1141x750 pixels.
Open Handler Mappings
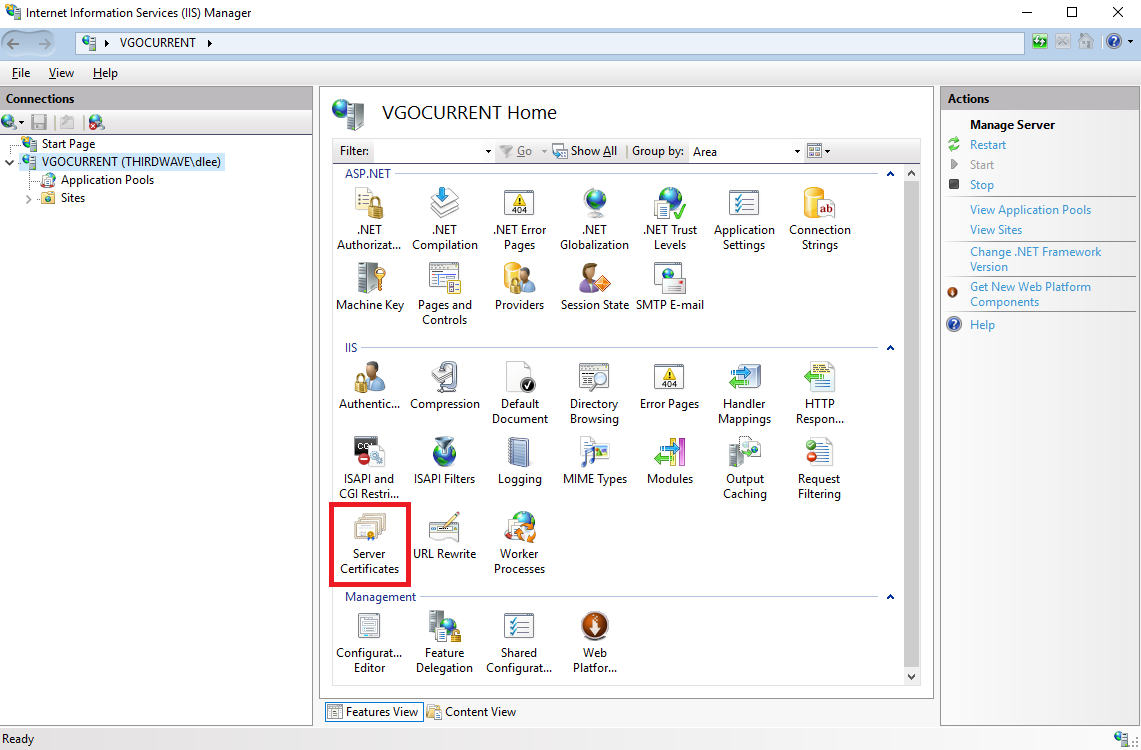744,393
